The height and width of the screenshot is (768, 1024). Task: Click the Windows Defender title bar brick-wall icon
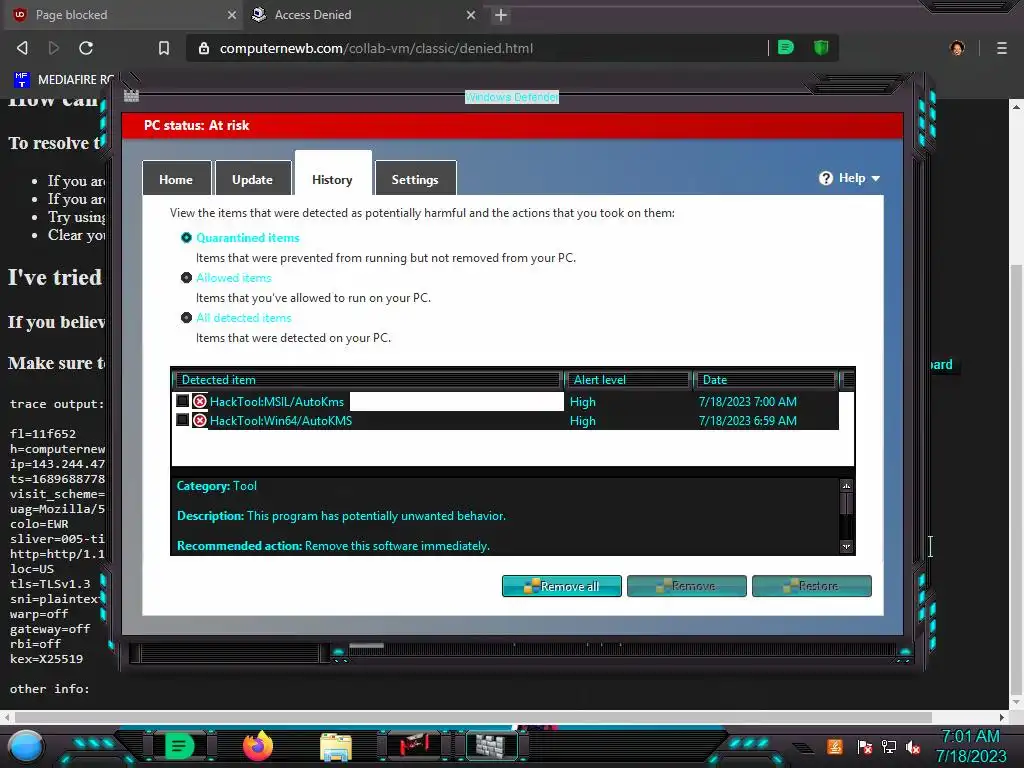coord(131,96)
